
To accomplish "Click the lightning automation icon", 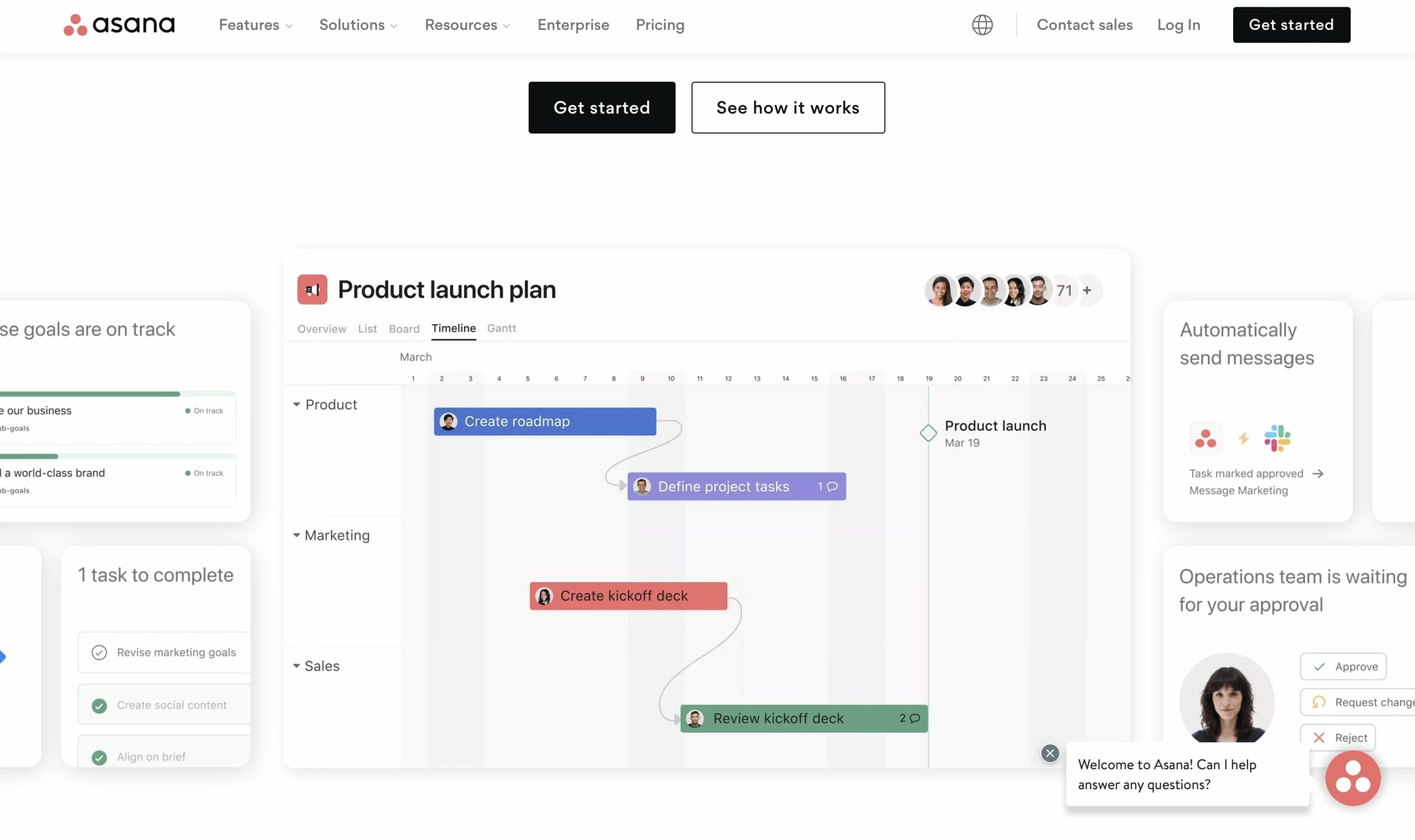I will [1243, 438].
